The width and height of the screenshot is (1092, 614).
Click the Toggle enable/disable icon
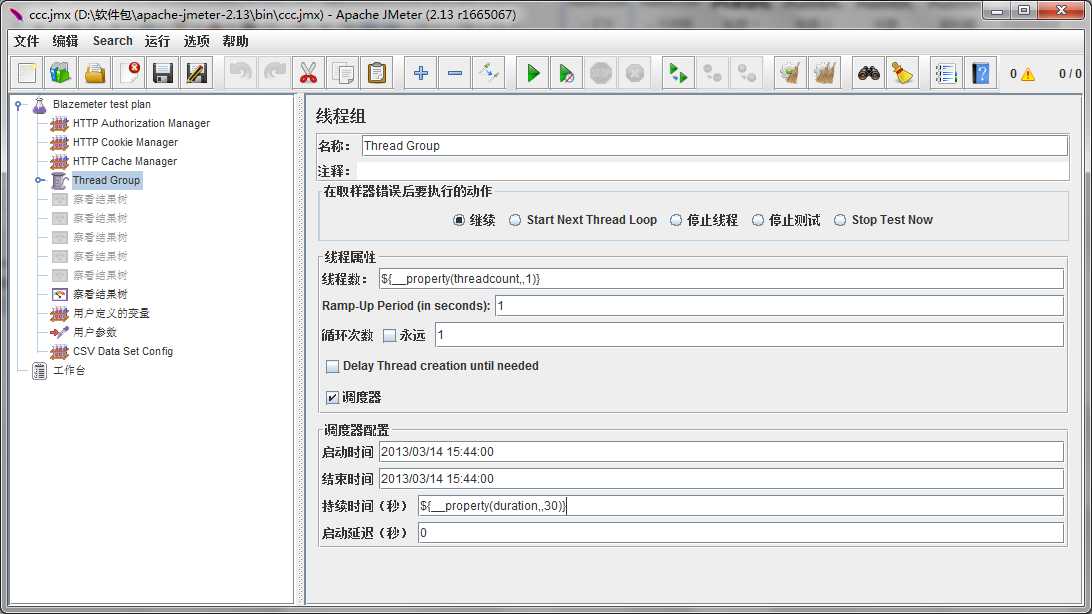(489, 73)
